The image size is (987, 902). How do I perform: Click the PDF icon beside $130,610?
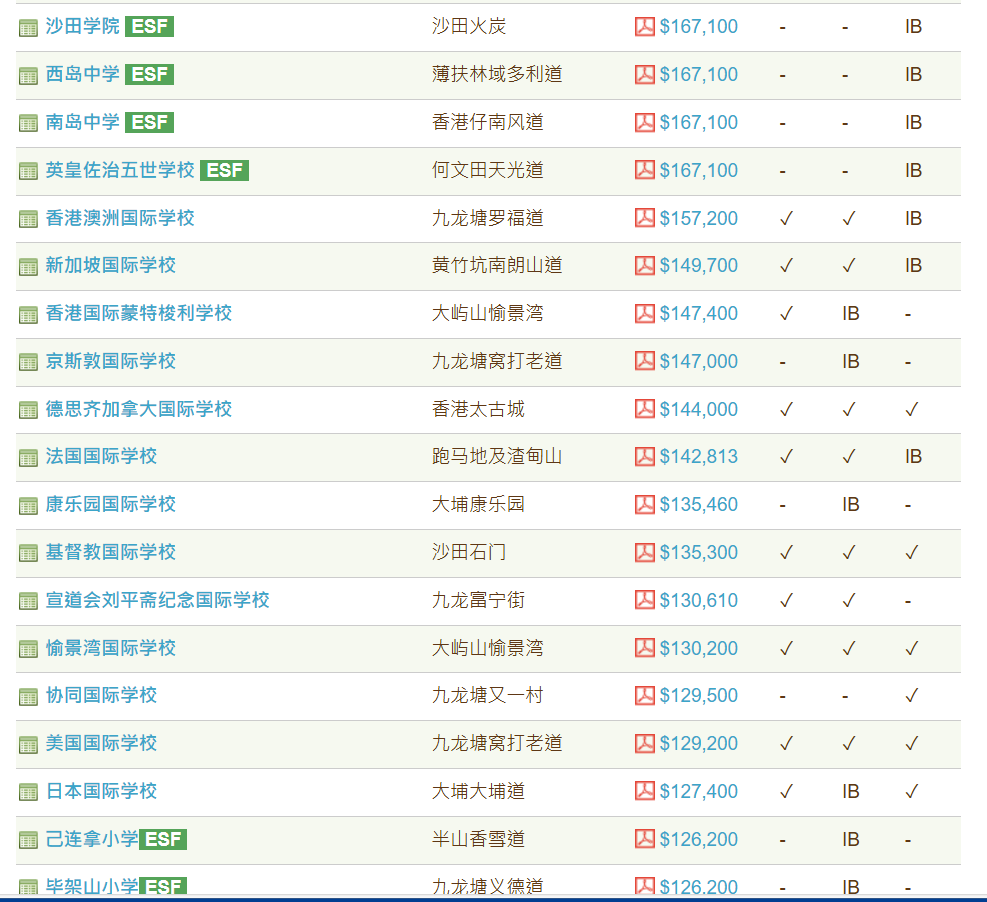(645, 600)
